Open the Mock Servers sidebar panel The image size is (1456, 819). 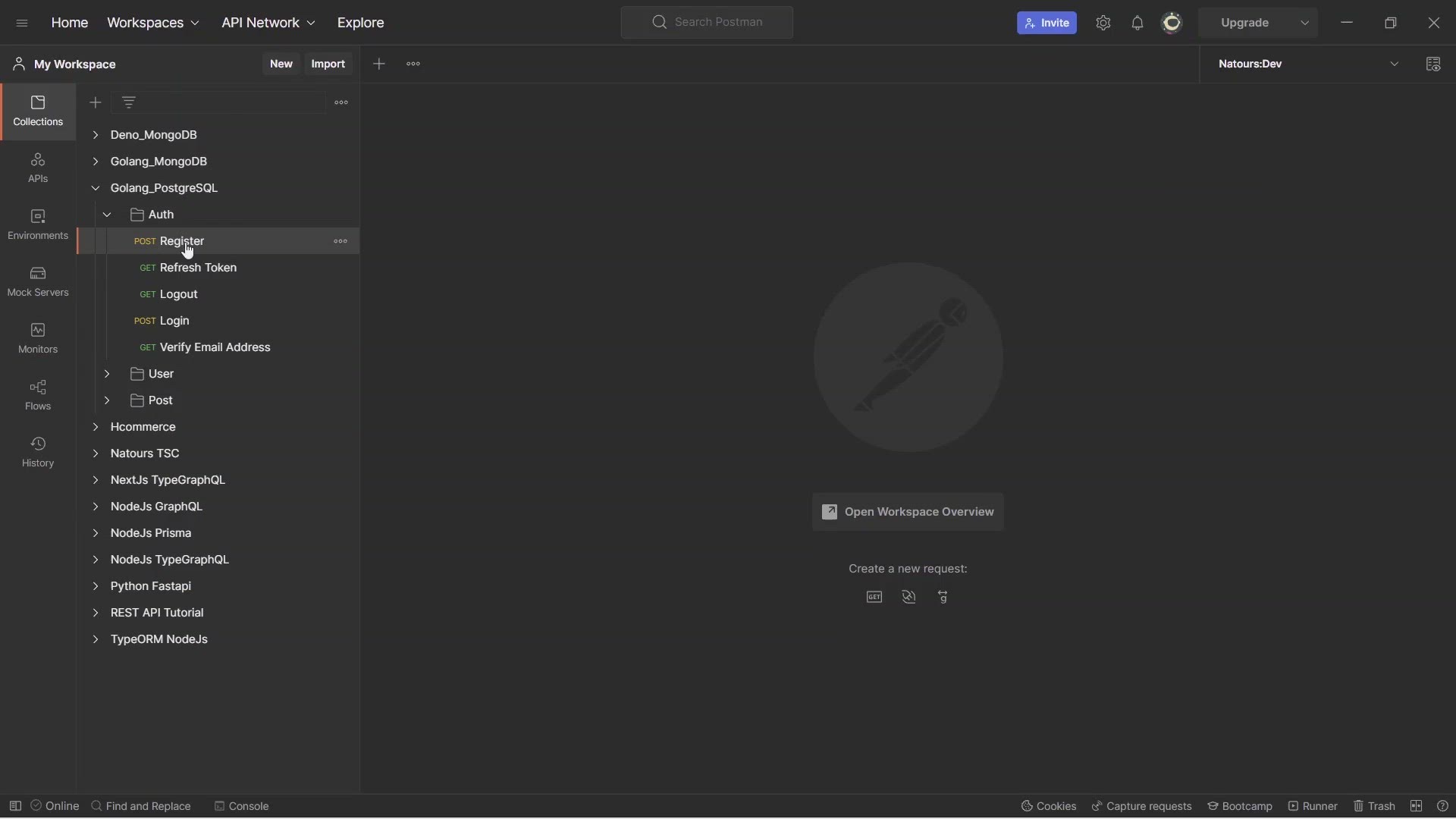[x=38, y=281]
